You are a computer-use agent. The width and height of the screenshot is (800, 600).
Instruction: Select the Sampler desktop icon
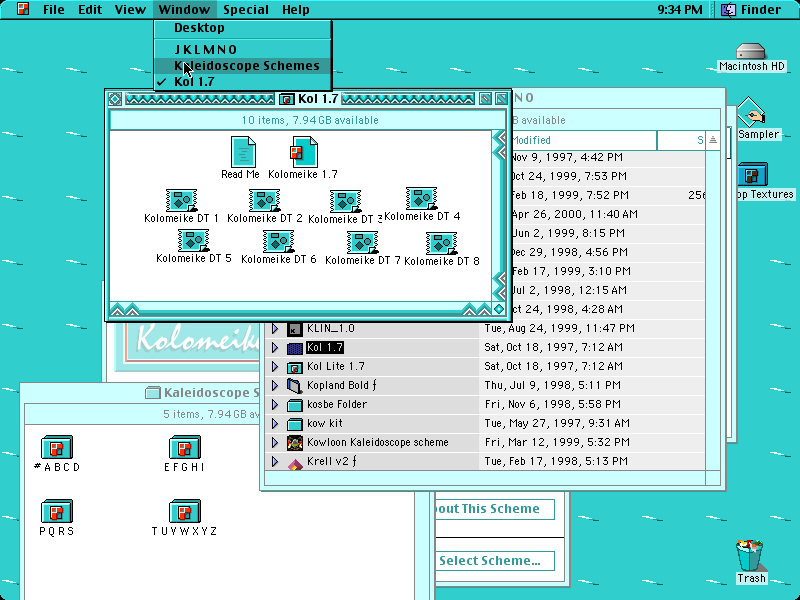pyautogui.click(x=751, y=112)
